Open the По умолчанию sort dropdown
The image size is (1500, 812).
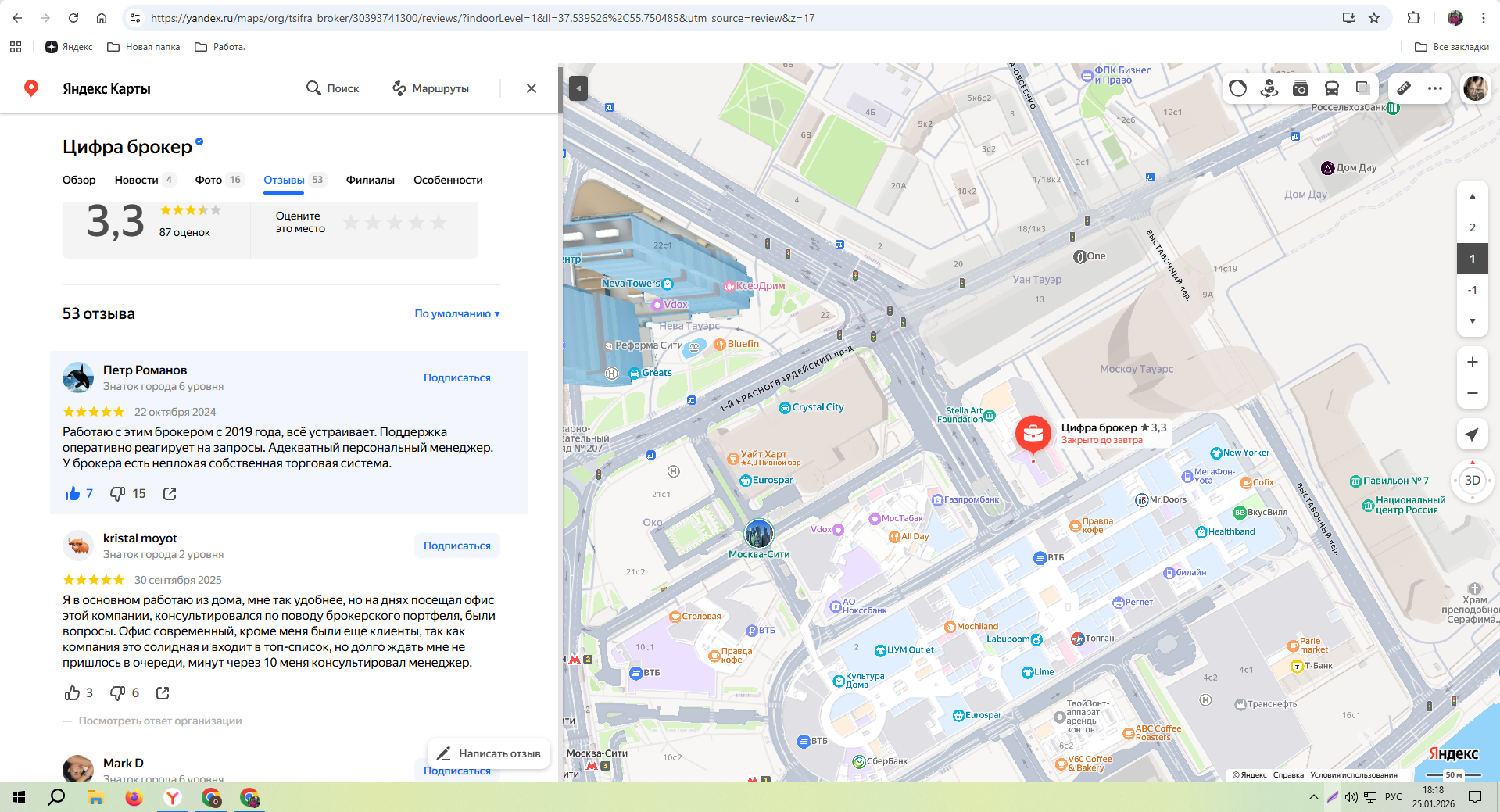coord(457,314)
